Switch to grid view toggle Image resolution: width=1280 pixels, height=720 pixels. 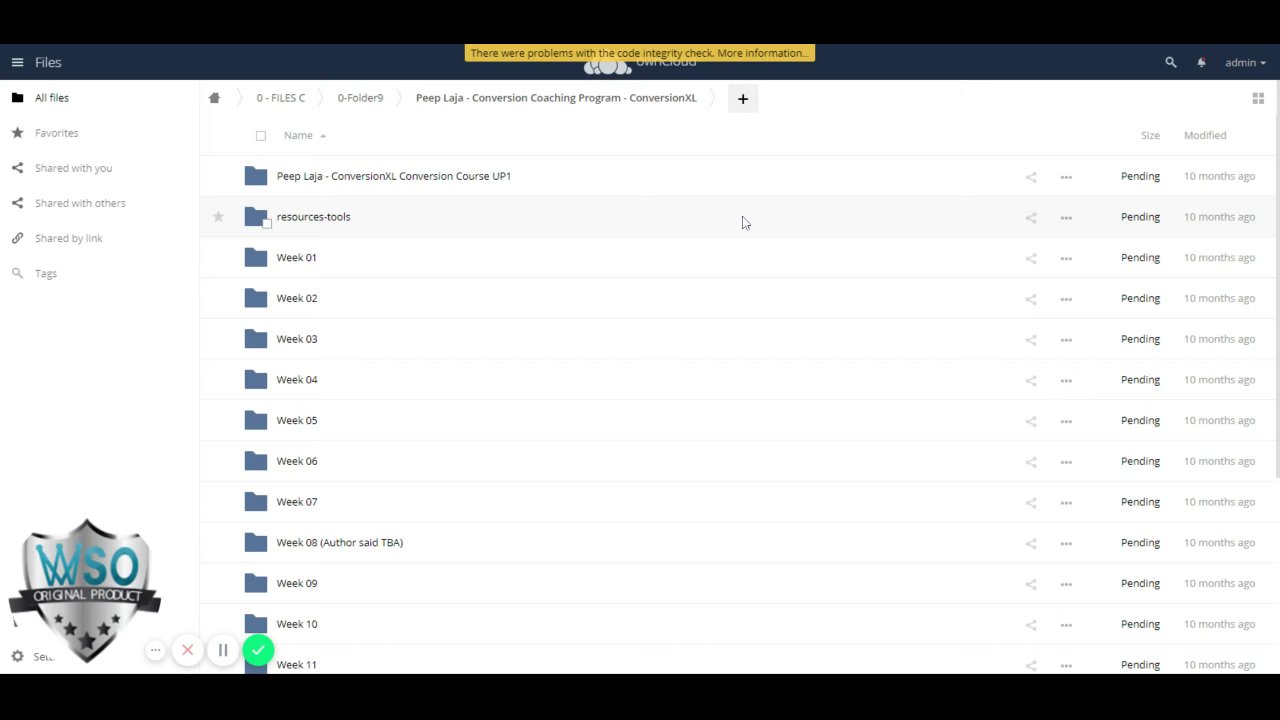1258,98
